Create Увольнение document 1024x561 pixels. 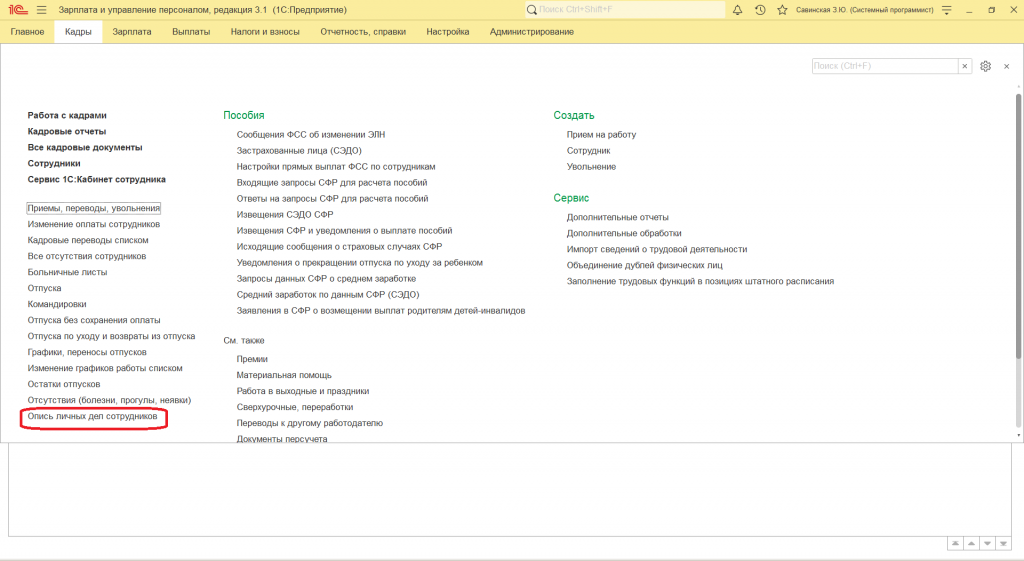click(x=591, y=167)
